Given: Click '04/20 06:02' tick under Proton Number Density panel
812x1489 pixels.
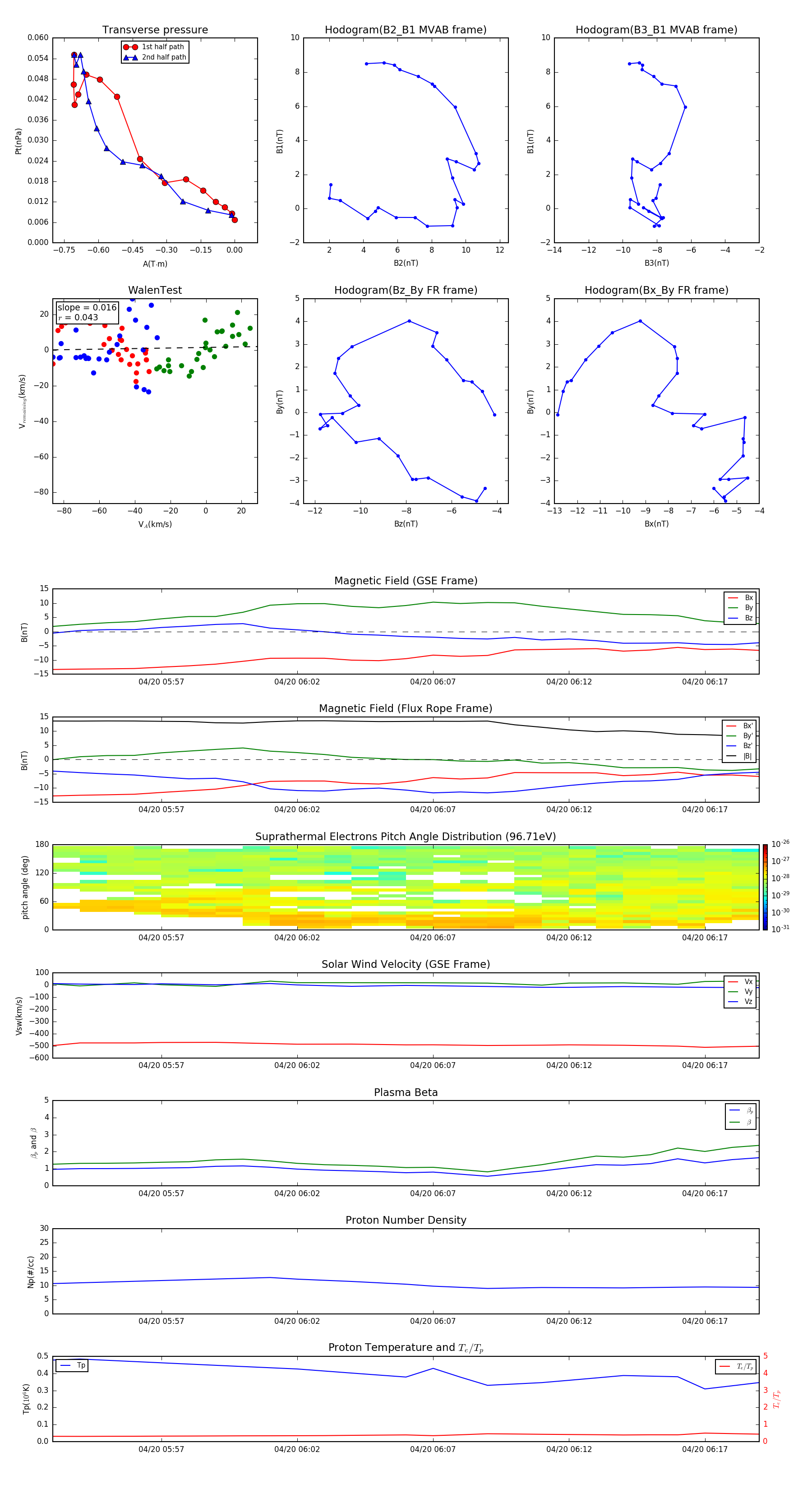Looking at the screenshot, I should click(x=297, y=1321).
